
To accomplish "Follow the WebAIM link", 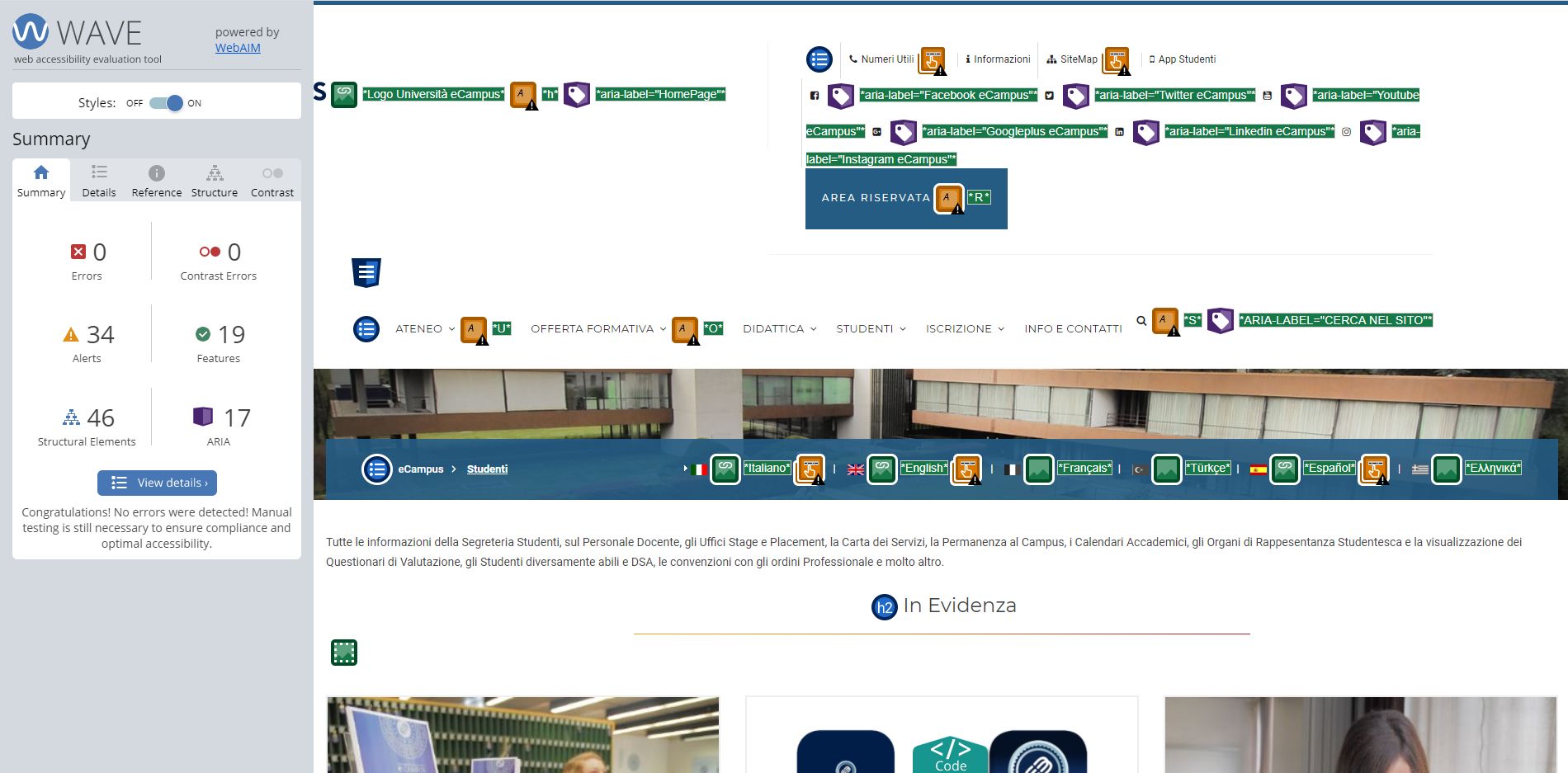I will click(x=238, y=48).
